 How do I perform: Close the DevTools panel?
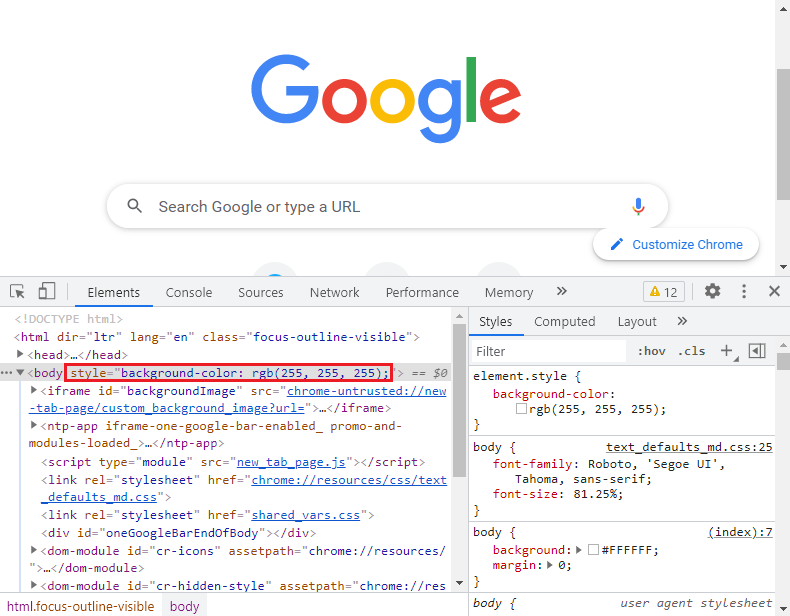pos(774,291)
